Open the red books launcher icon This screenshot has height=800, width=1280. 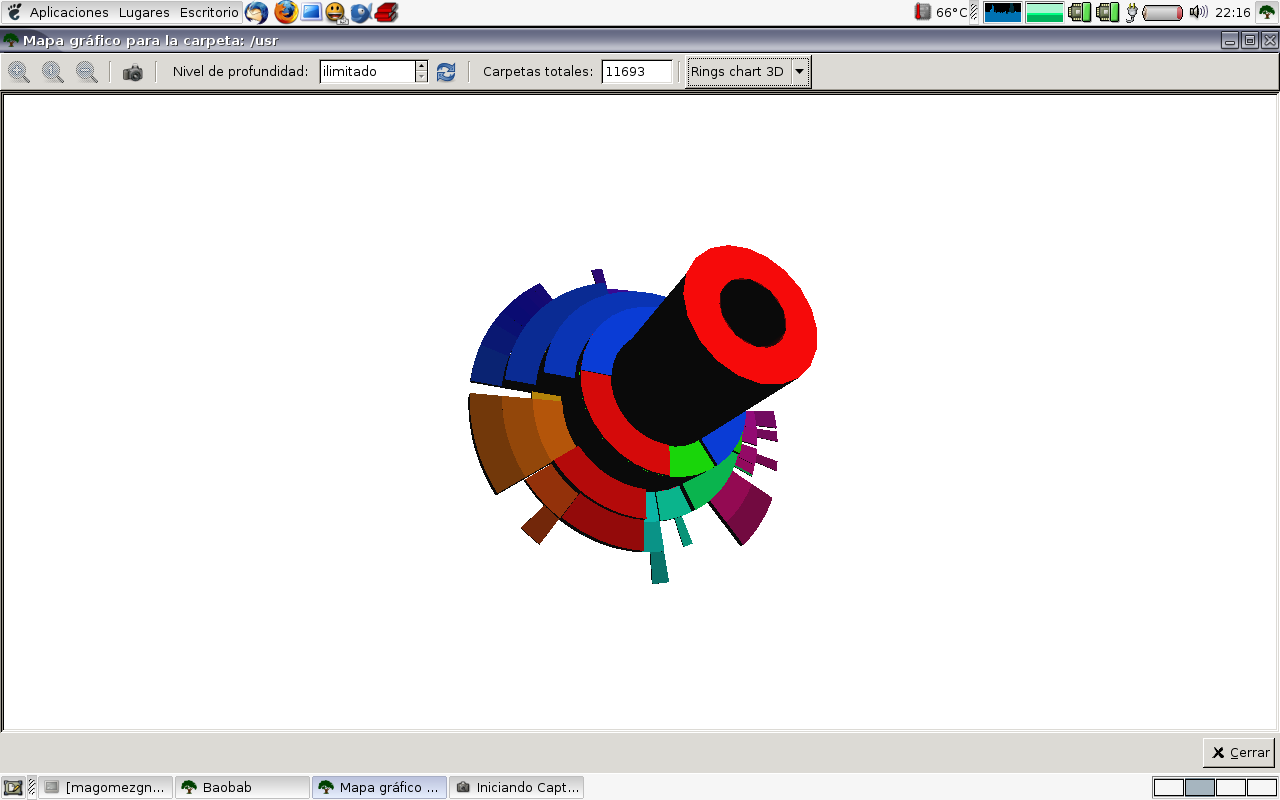coord(387,12)
